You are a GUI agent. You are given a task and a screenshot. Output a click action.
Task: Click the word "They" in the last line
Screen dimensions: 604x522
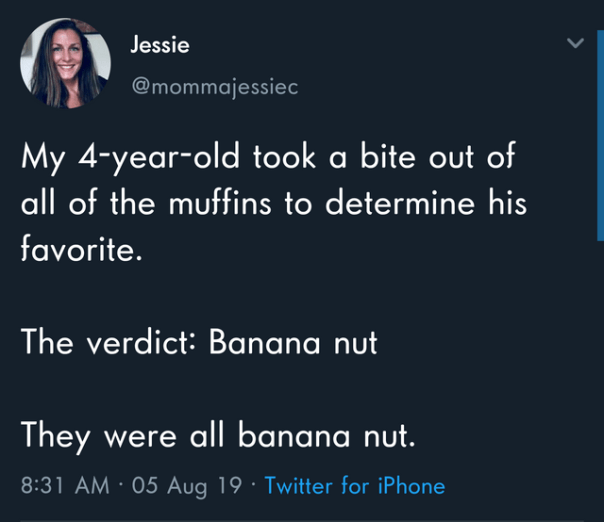(56, 436)
